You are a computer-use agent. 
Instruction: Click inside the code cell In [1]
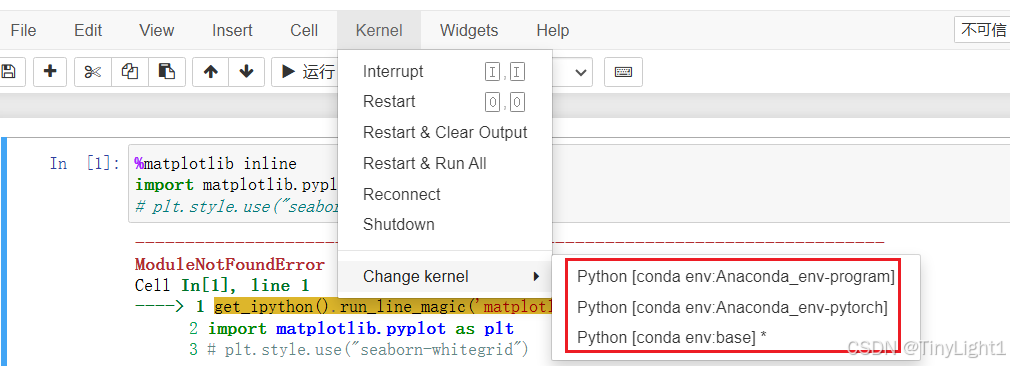tap(233, 184)
